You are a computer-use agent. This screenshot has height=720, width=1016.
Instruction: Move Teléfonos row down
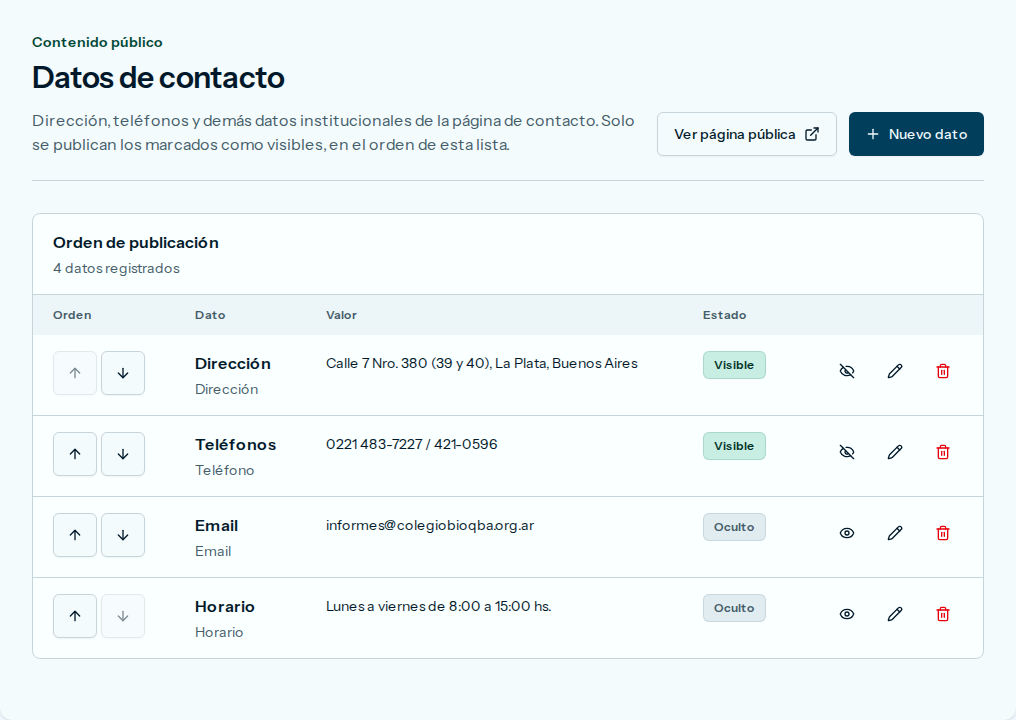pos(123,454)
